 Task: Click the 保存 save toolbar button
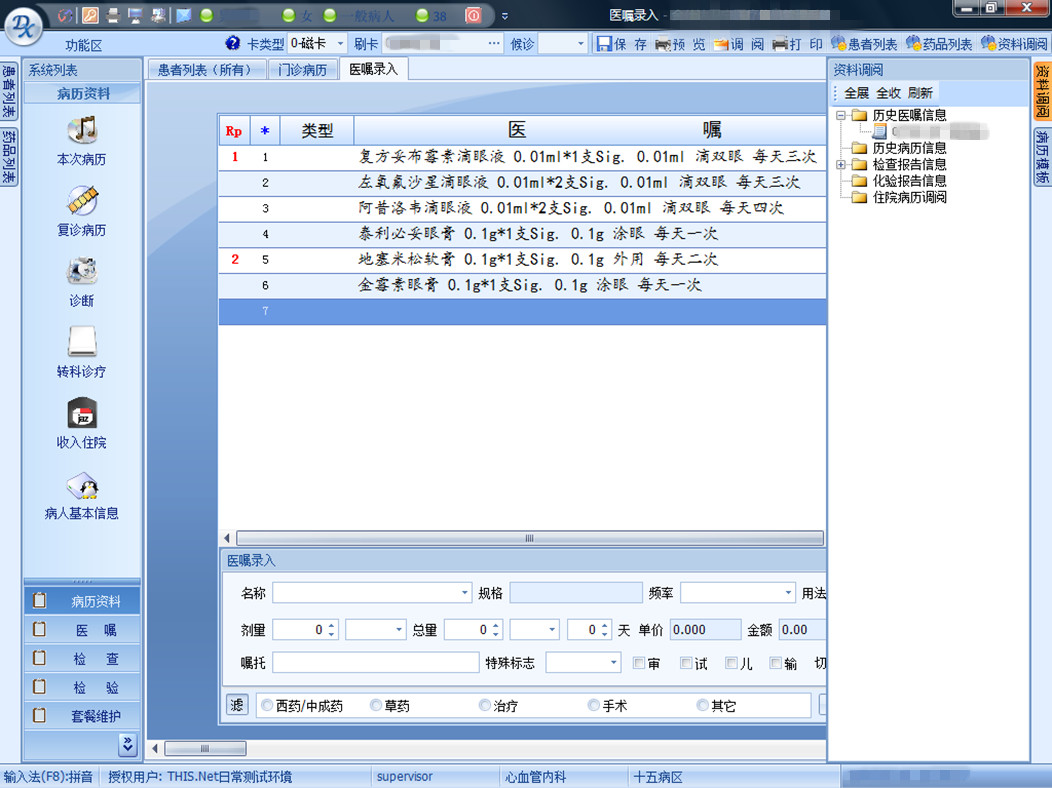coord(622,44)
